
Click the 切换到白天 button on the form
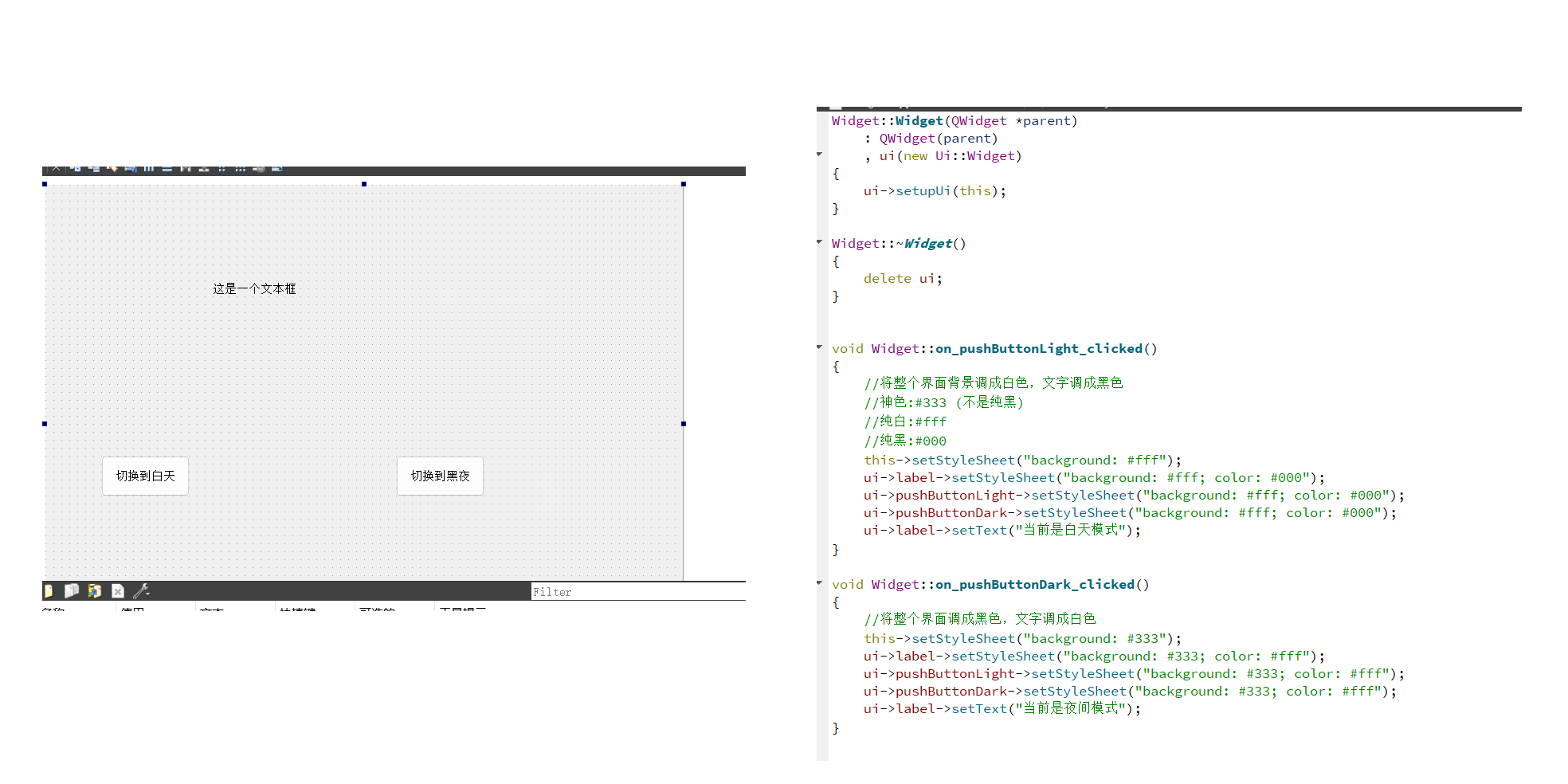pyautogui.click(x=145, y=476)
